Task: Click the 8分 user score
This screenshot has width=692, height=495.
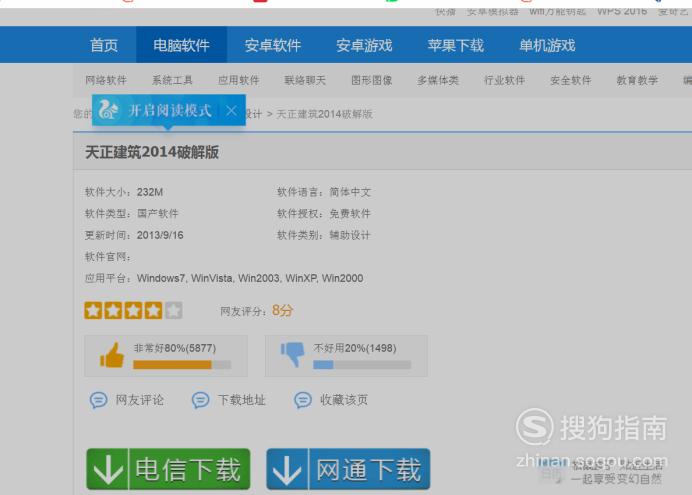Action: 282,311
